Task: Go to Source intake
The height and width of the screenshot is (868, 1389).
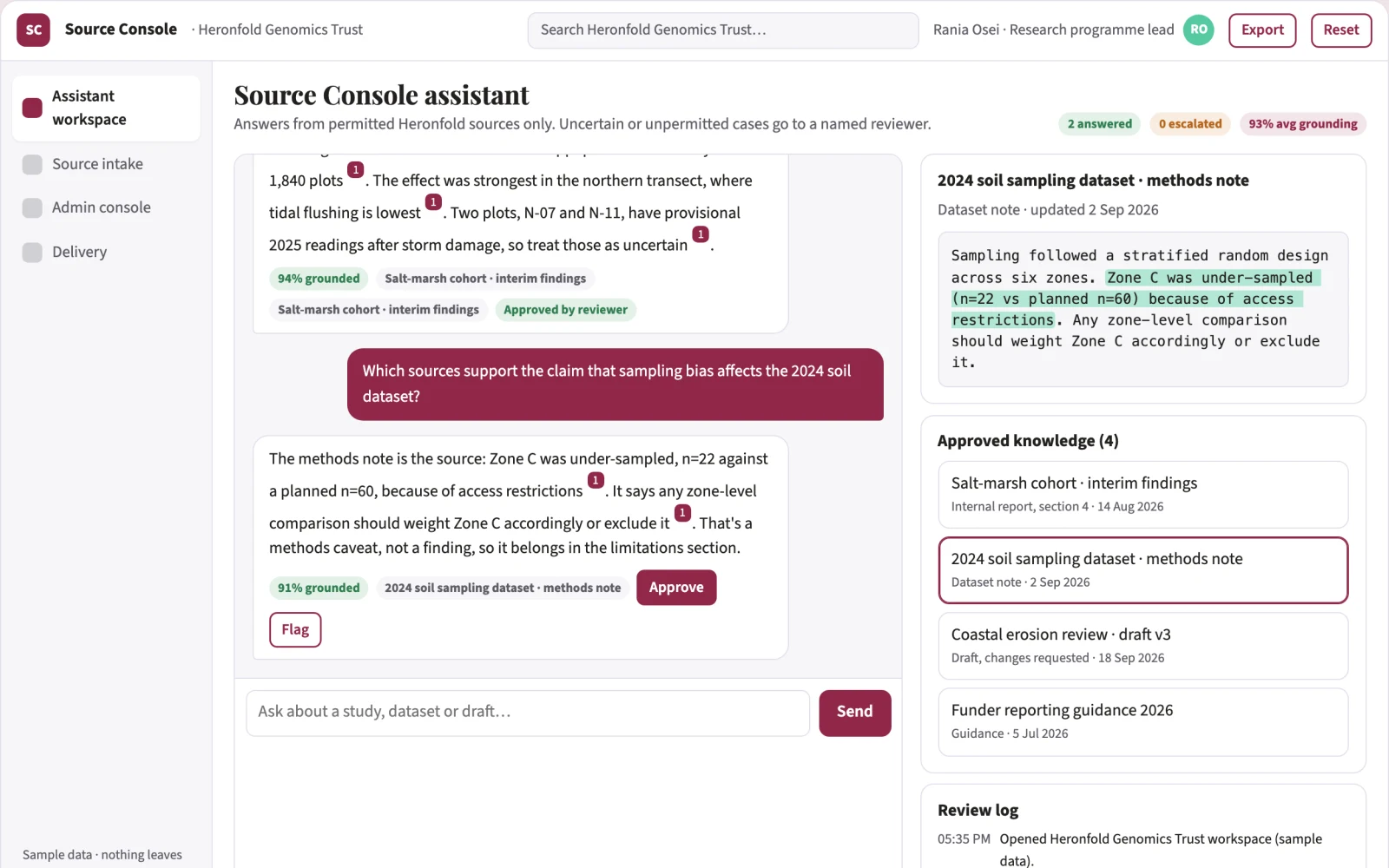Action: click(106, 164)
